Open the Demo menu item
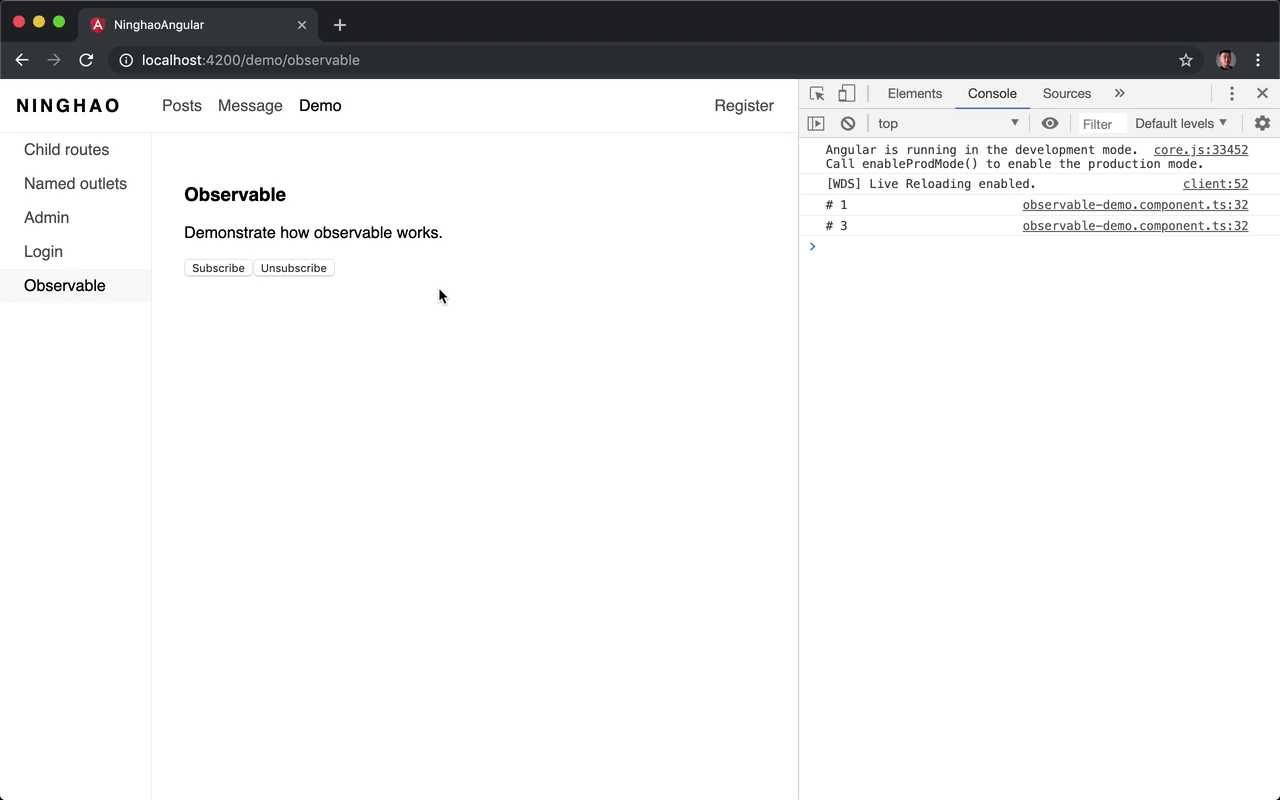This screenshot has height=800, width=1280. tap(320, 105)
